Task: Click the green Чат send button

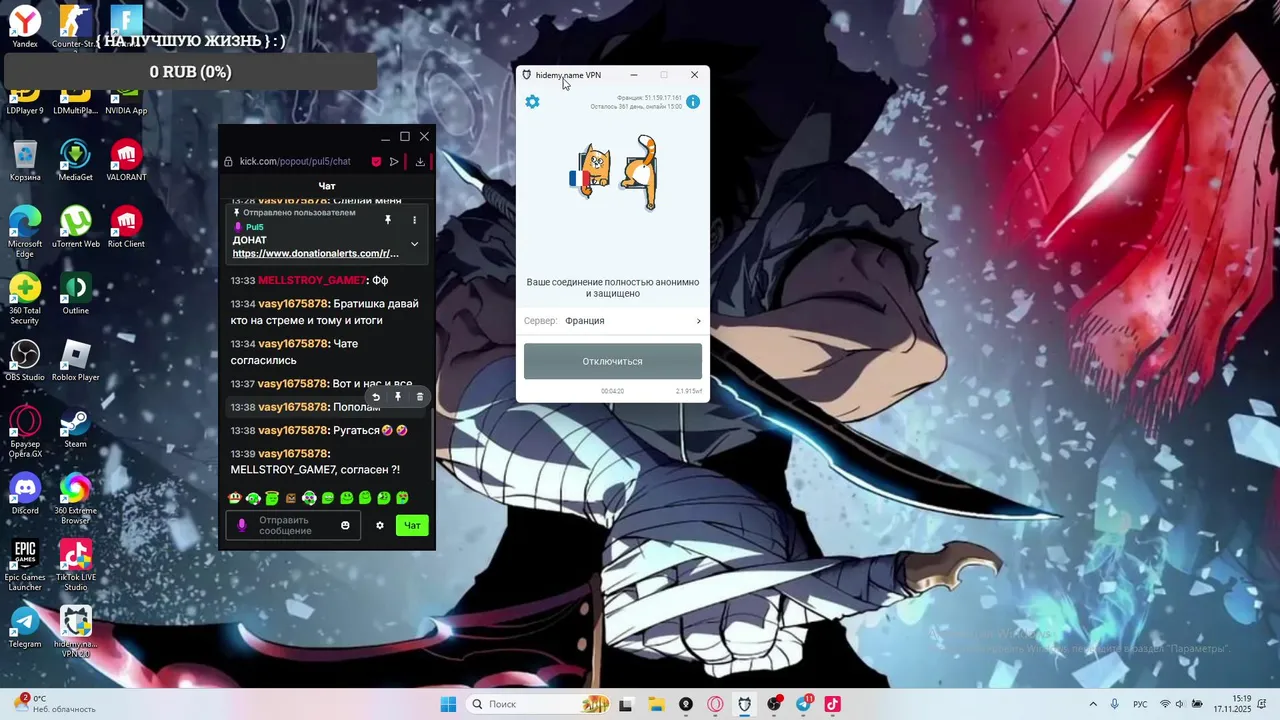Action: tap(412, 525)
